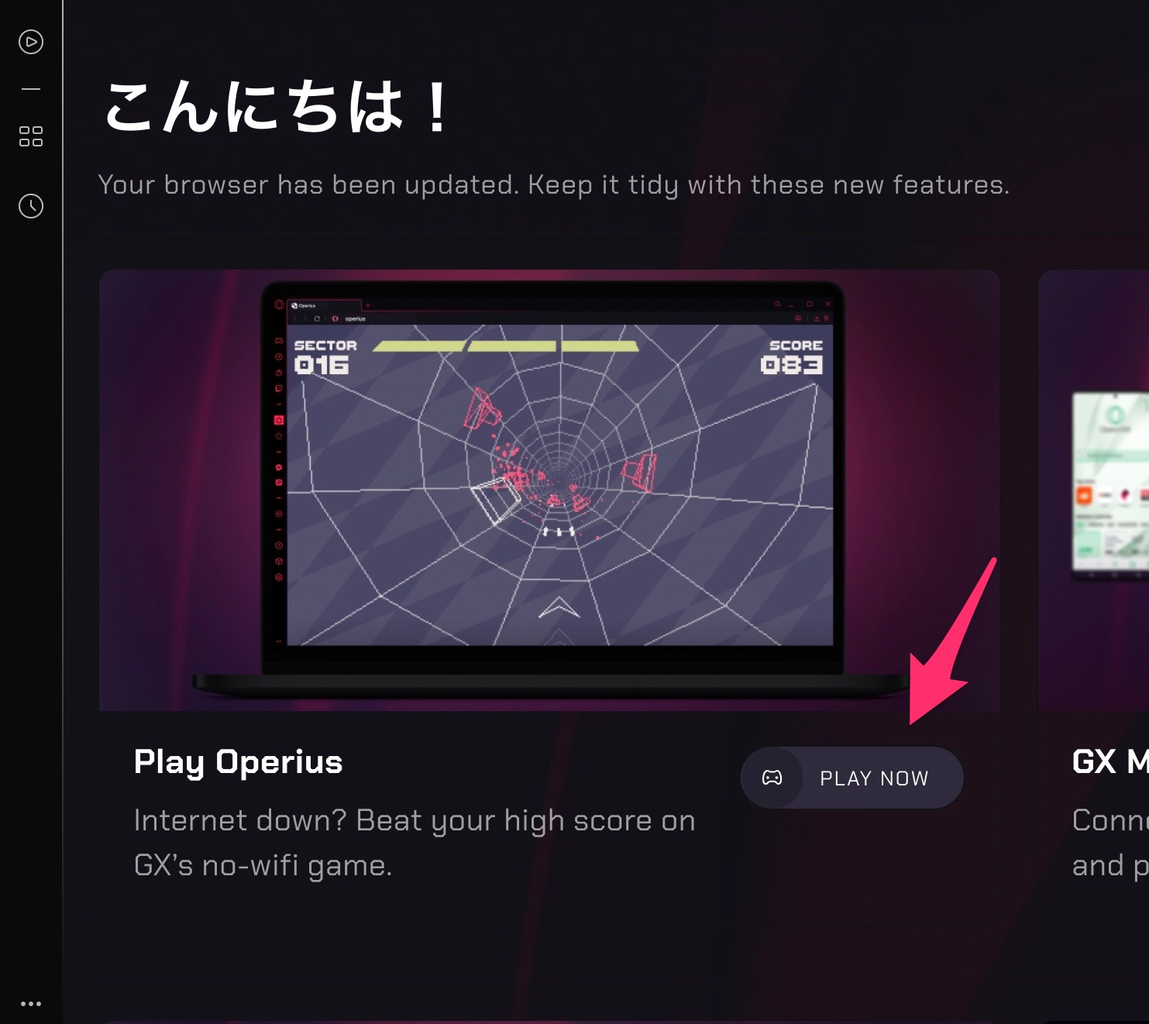Click the SCORE 083 counter
The image size is (1149, 1024).
[791, 356]
